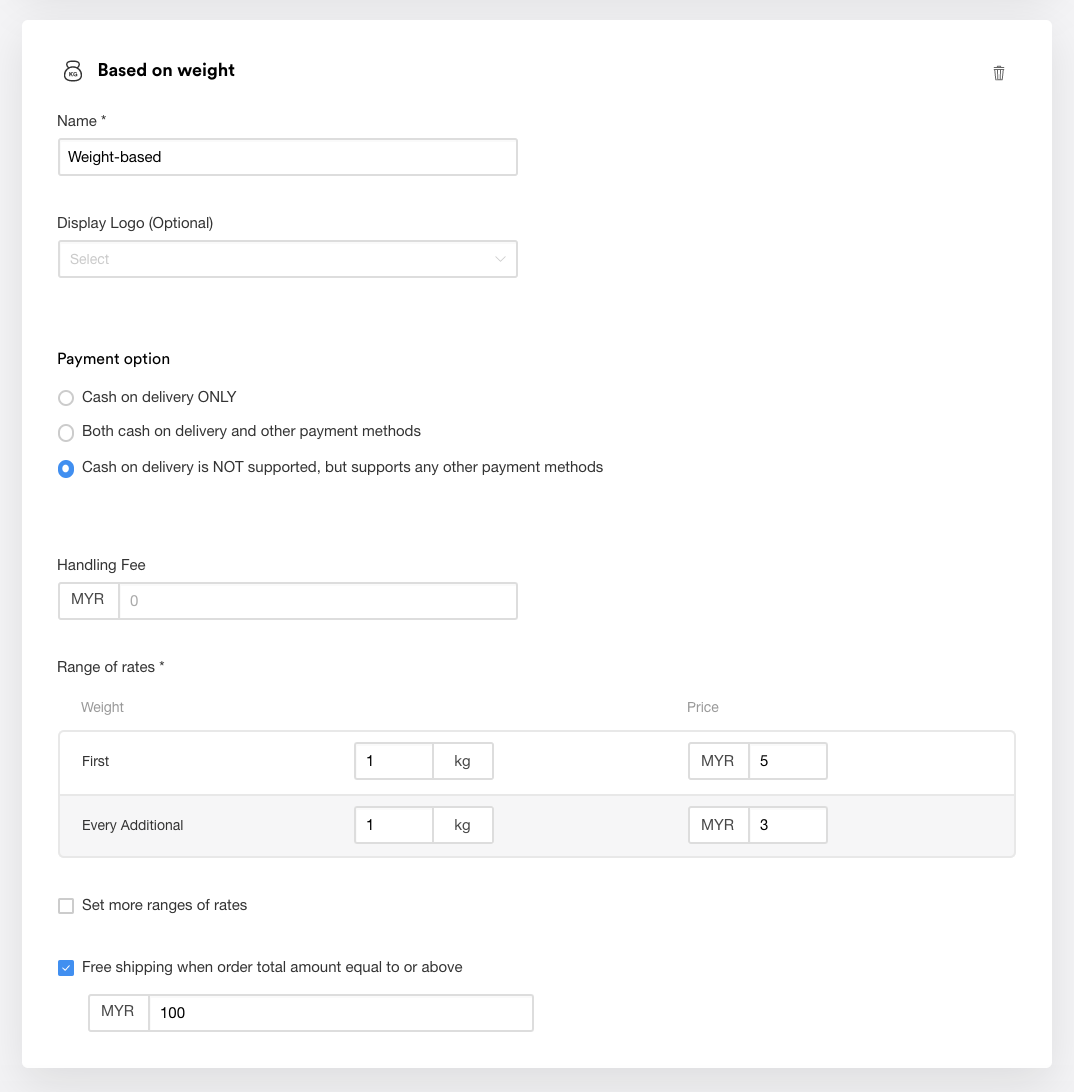The width and height of the screenshot is (1074, 1092).
Task: Edit free shipping threshold amount 100
Action: [x=341, y=1013]
